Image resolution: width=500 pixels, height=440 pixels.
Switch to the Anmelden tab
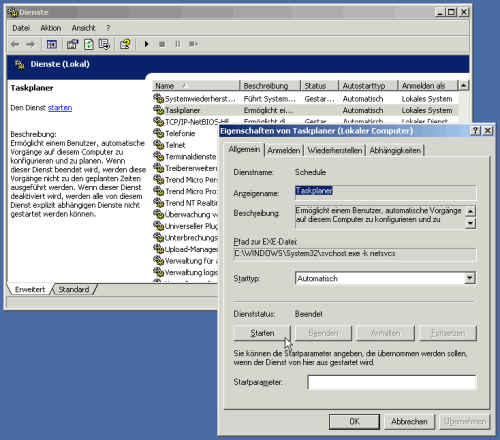coord(284,151)
